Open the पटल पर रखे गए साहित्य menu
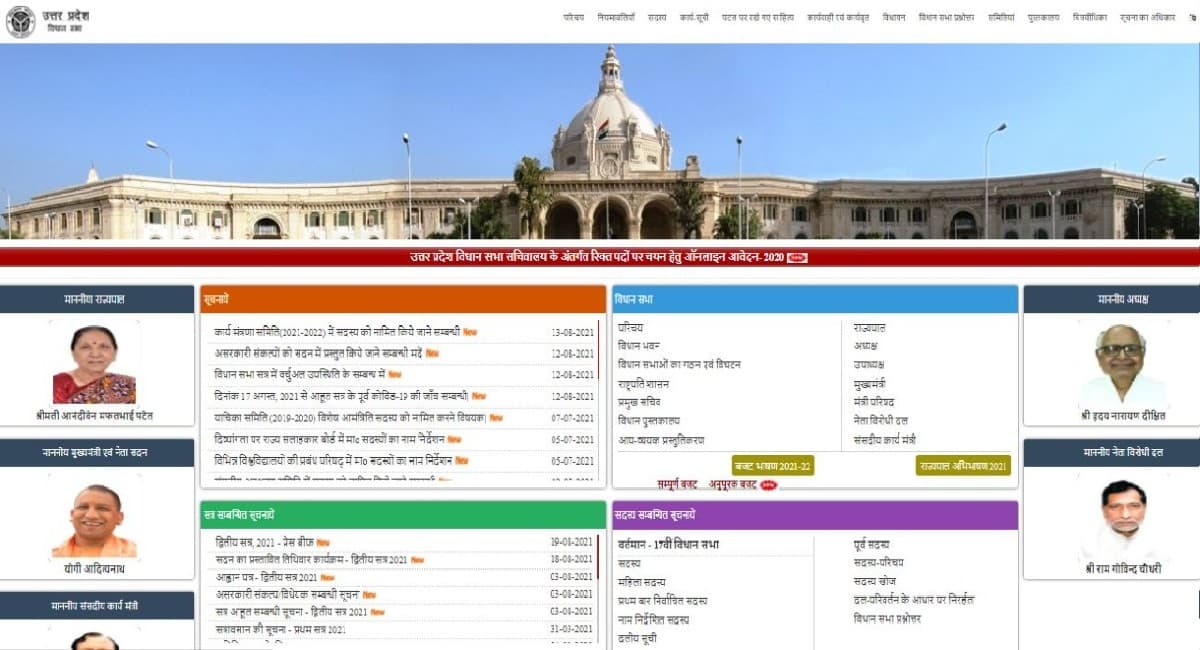The width and height of the screenshot is (1200, 650). (758, 17)
